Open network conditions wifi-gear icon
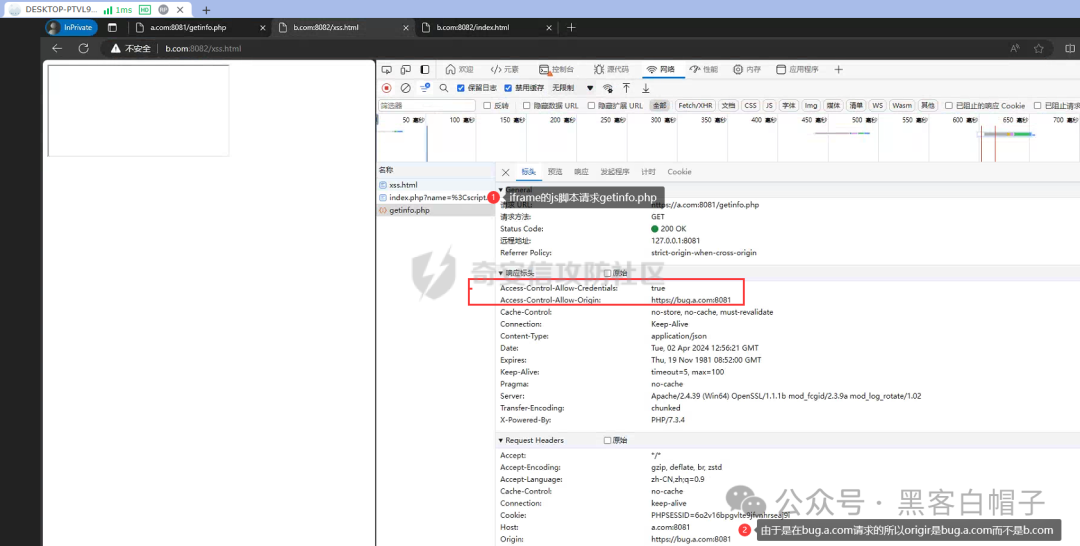This screenshot has width=1080, height=546. pyautogui.click(x=608, y=88)
